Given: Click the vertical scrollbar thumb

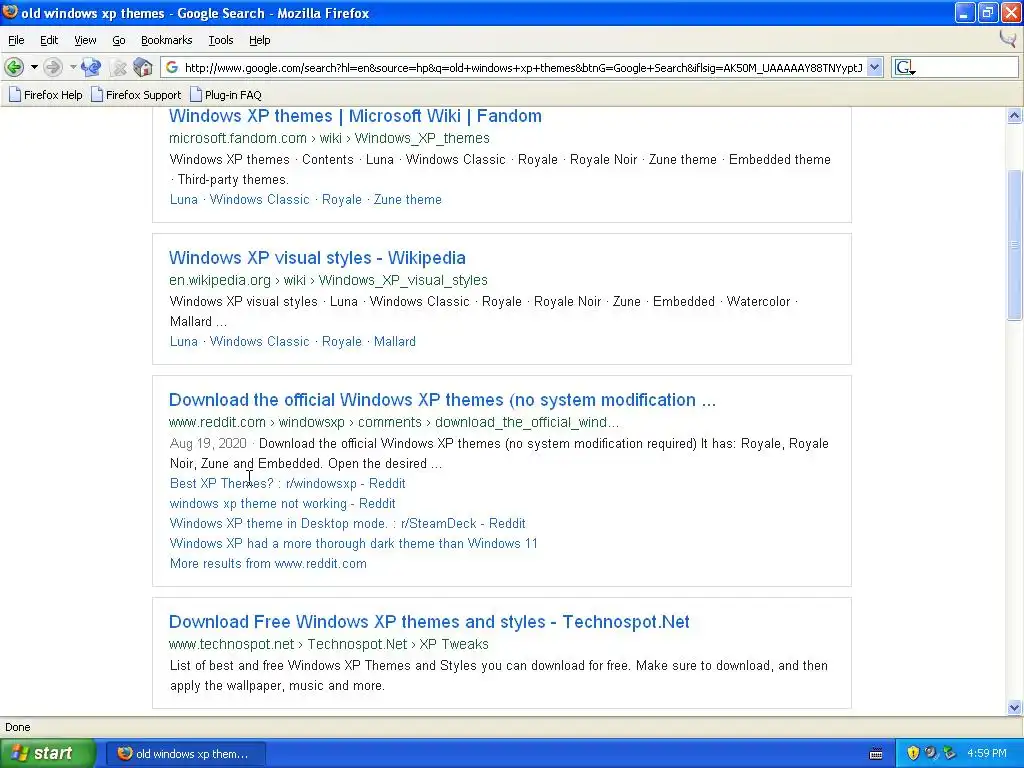Looking at the screenshot, I should click(1014, 245).
